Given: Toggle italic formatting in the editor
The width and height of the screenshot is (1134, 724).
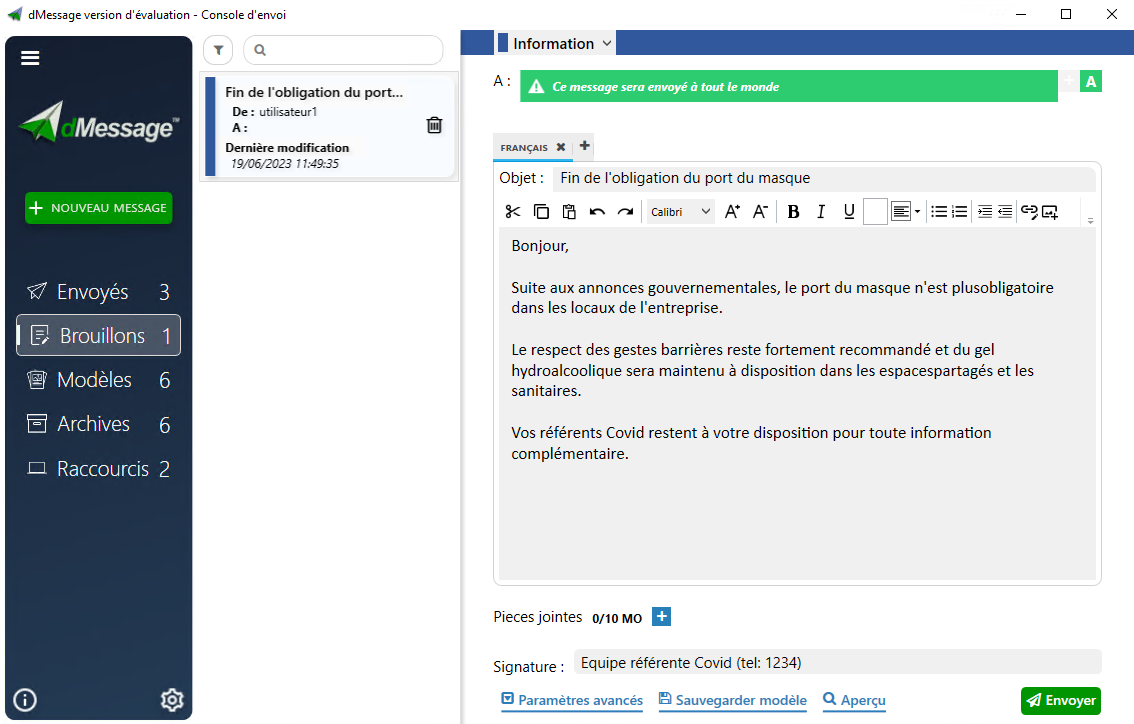Looking at the screenshot, I should [x=821, y=212].
